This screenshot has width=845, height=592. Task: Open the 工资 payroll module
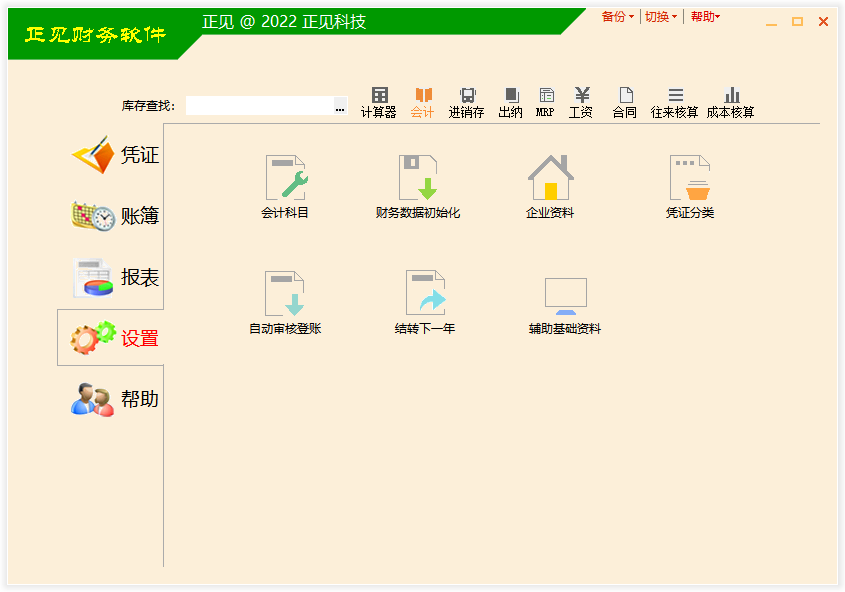tap(581, 102)
